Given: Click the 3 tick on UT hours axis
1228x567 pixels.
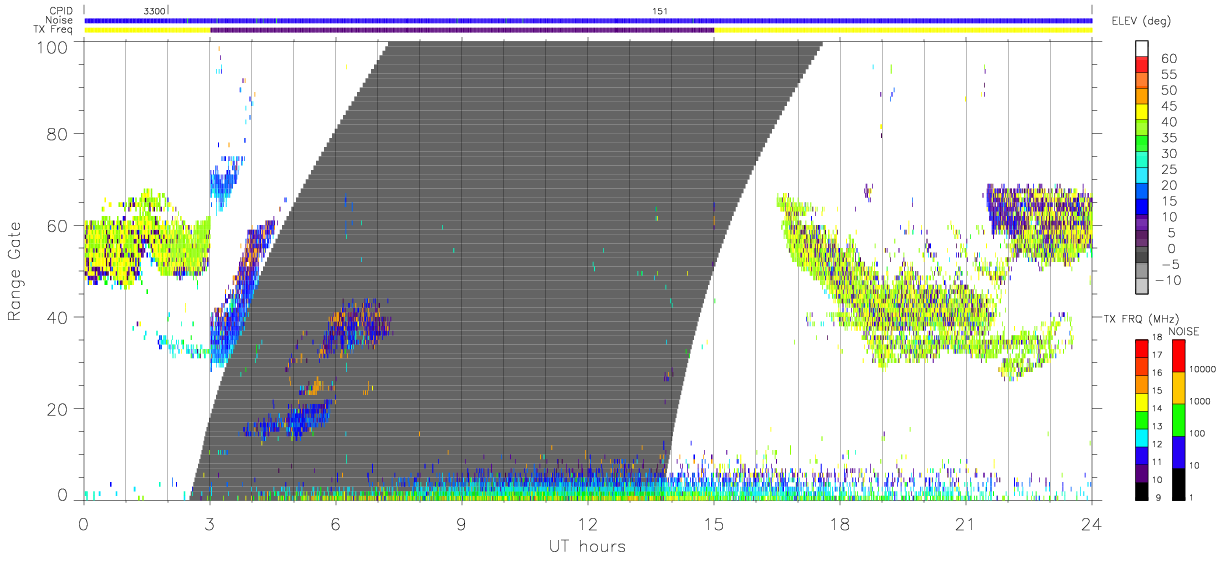Looking at the screenshot, I should click(x=210, y=524).
